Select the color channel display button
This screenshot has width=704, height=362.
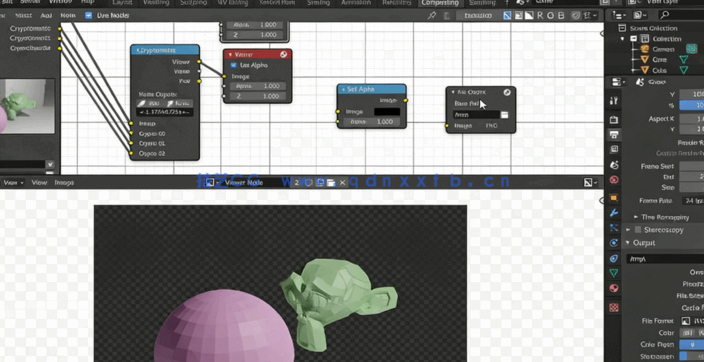[518, 16]
